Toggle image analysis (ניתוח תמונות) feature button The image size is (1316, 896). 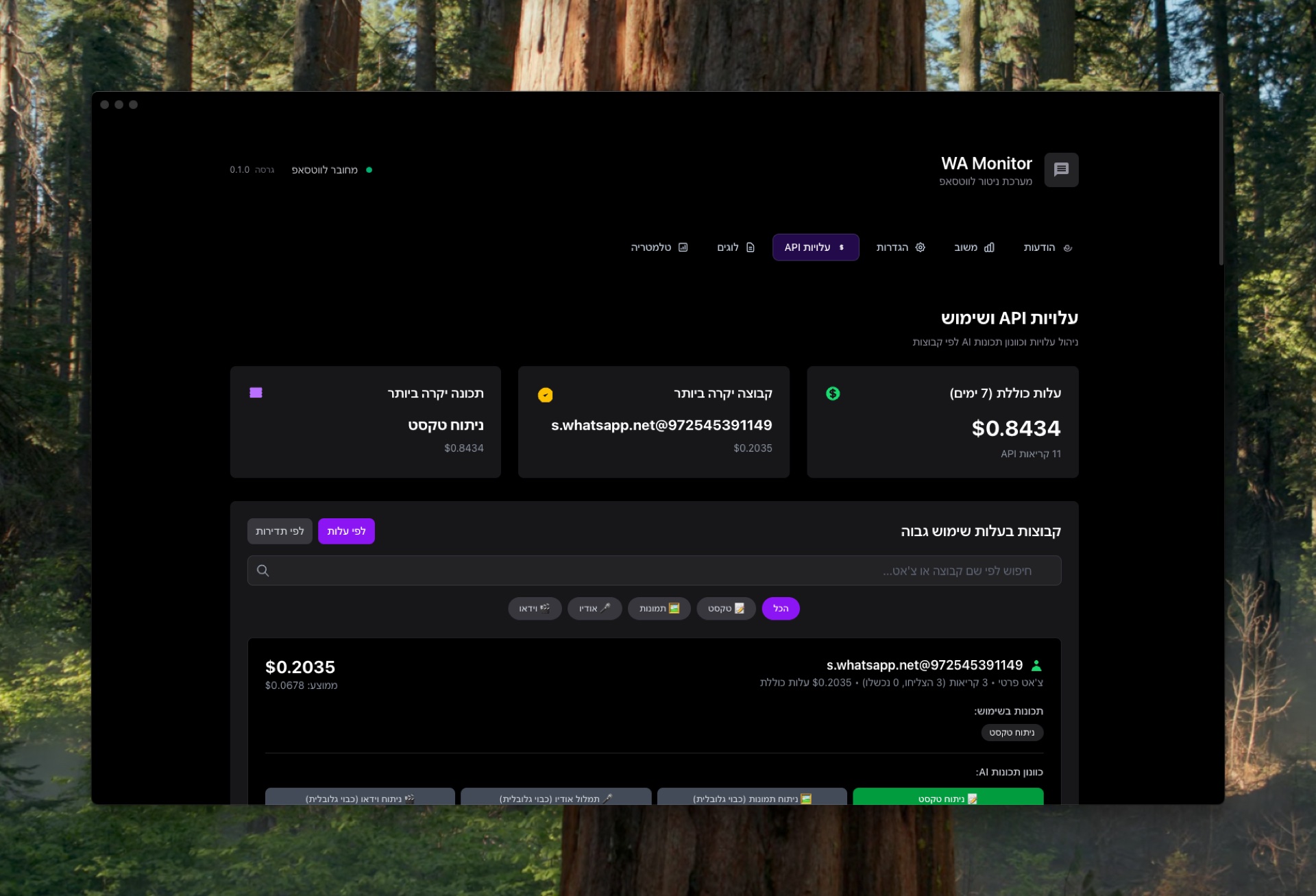click(752, 797)
